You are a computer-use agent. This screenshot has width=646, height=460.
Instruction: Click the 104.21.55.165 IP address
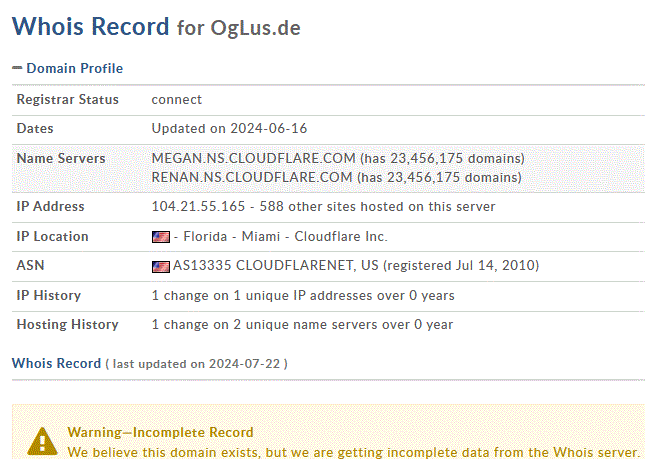[x=198, y=206]
